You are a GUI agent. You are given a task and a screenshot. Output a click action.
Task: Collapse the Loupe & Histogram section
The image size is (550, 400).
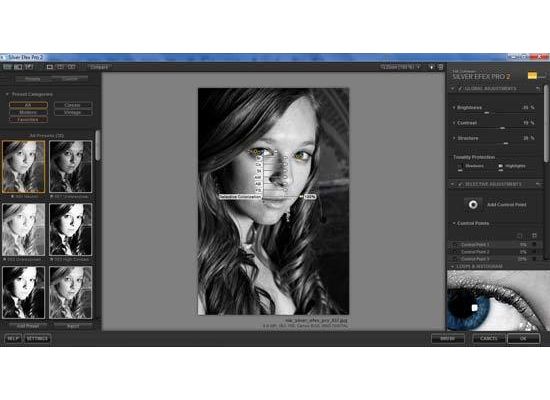tap(452, 267)
